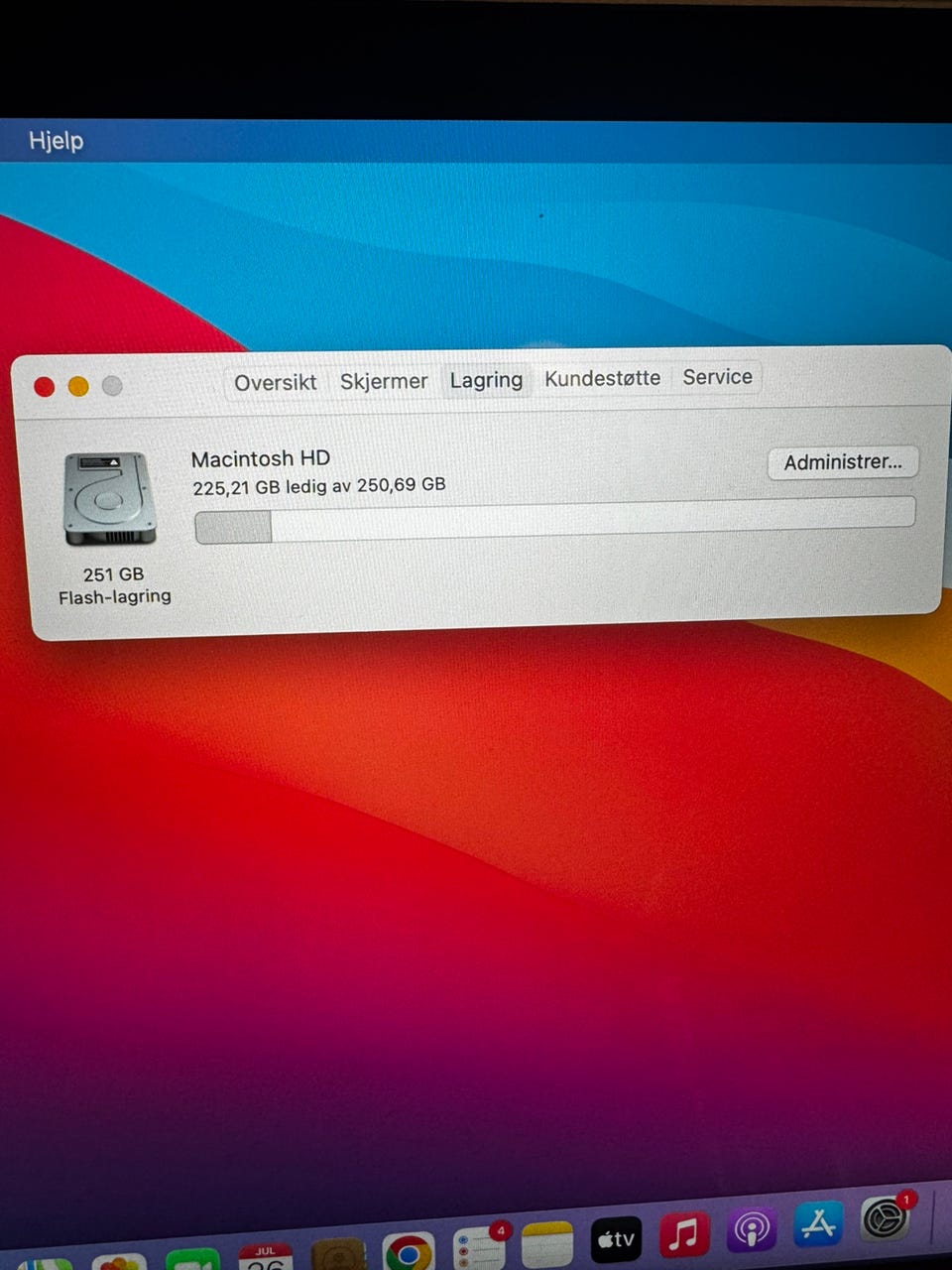Launch the Music app from the Dock
The width and height of the screenshot is (952, 1270).
(684, 1234)
